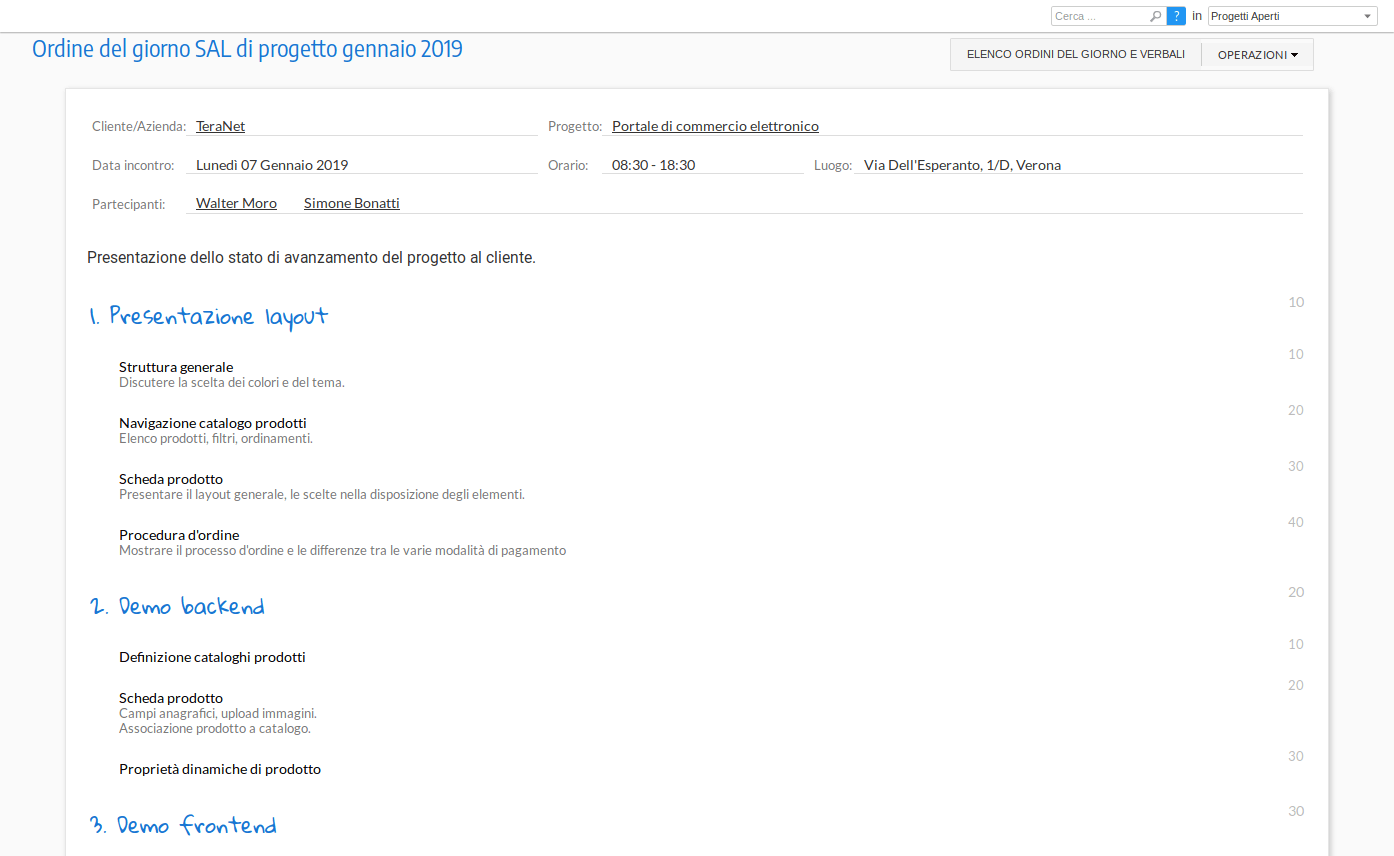Screen dimensions: 1394x856
Task: Click the Proprietà dinamiche di prodotto item
Action: tap(220, 769)
